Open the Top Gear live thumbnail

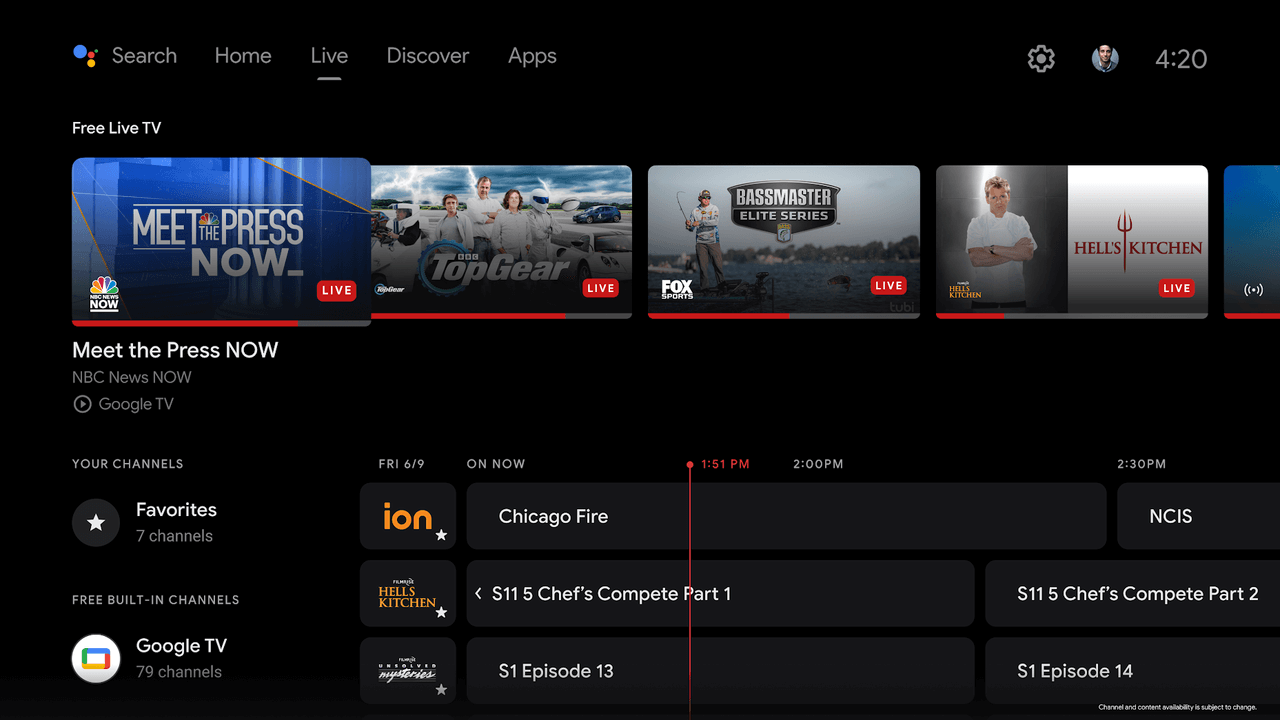500,241
